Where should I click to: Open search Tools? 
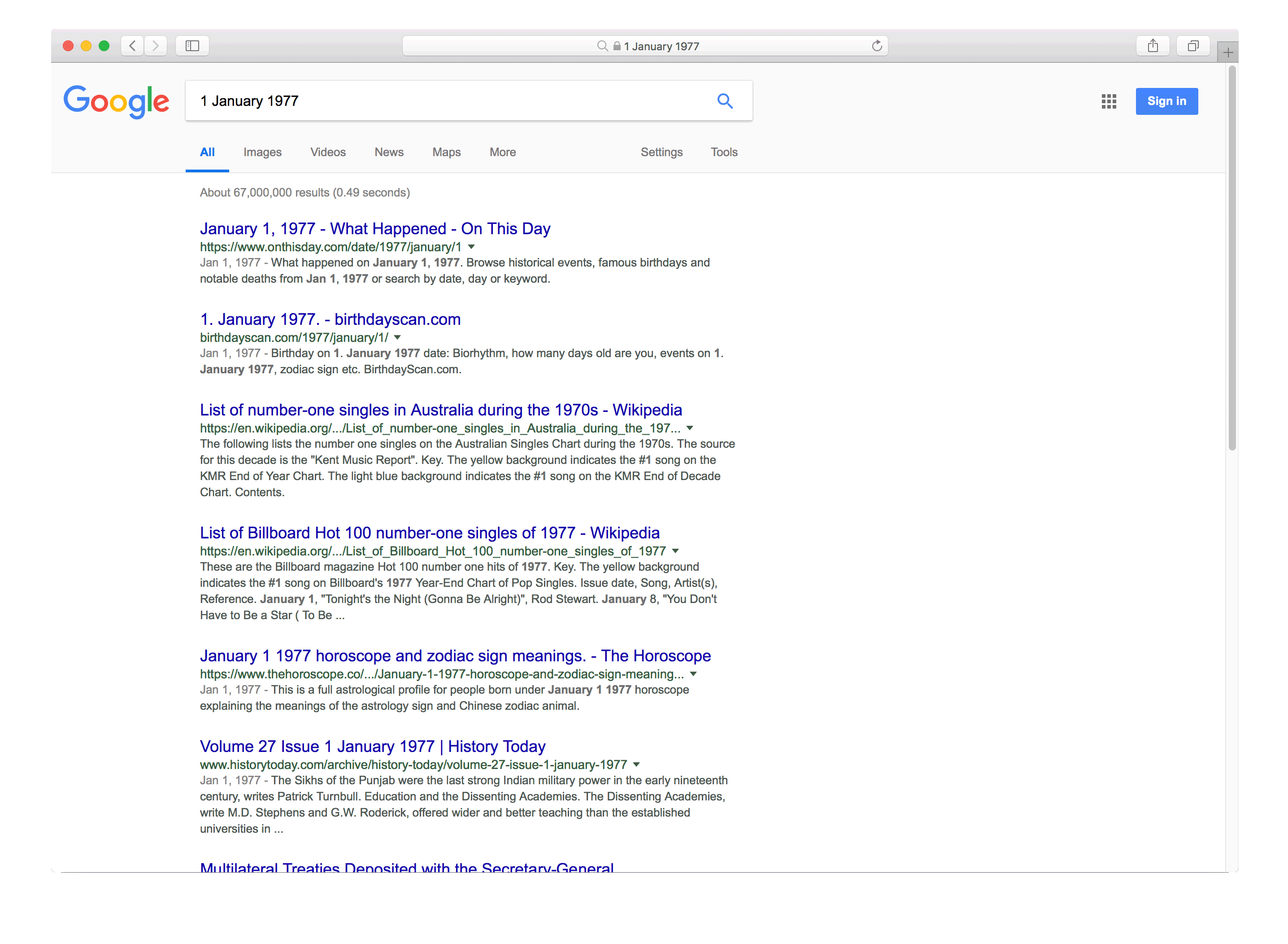724,152
